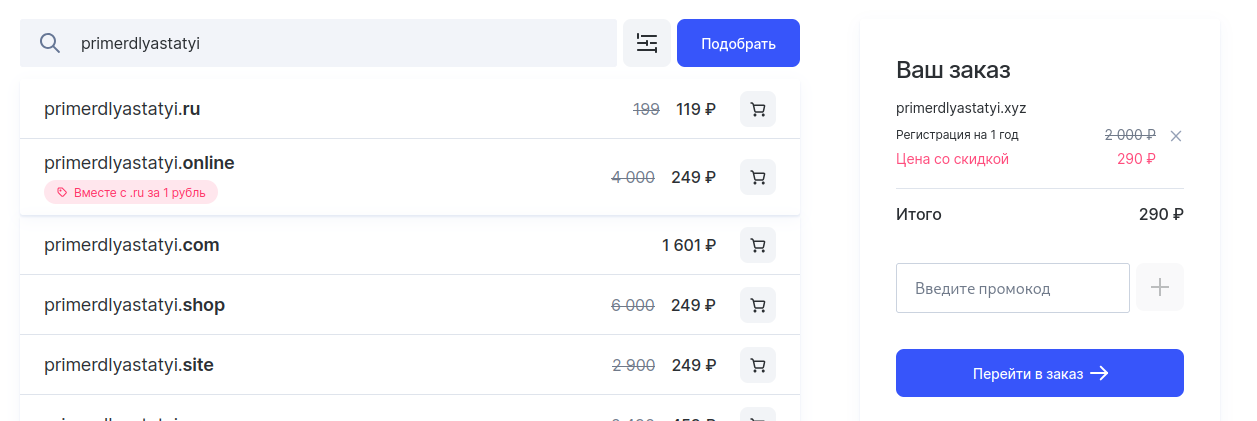The image size is (1257, 421).
Task: Click the 'Вместе с .ru за 1 рубль' badge
Action: pos(131,193)
